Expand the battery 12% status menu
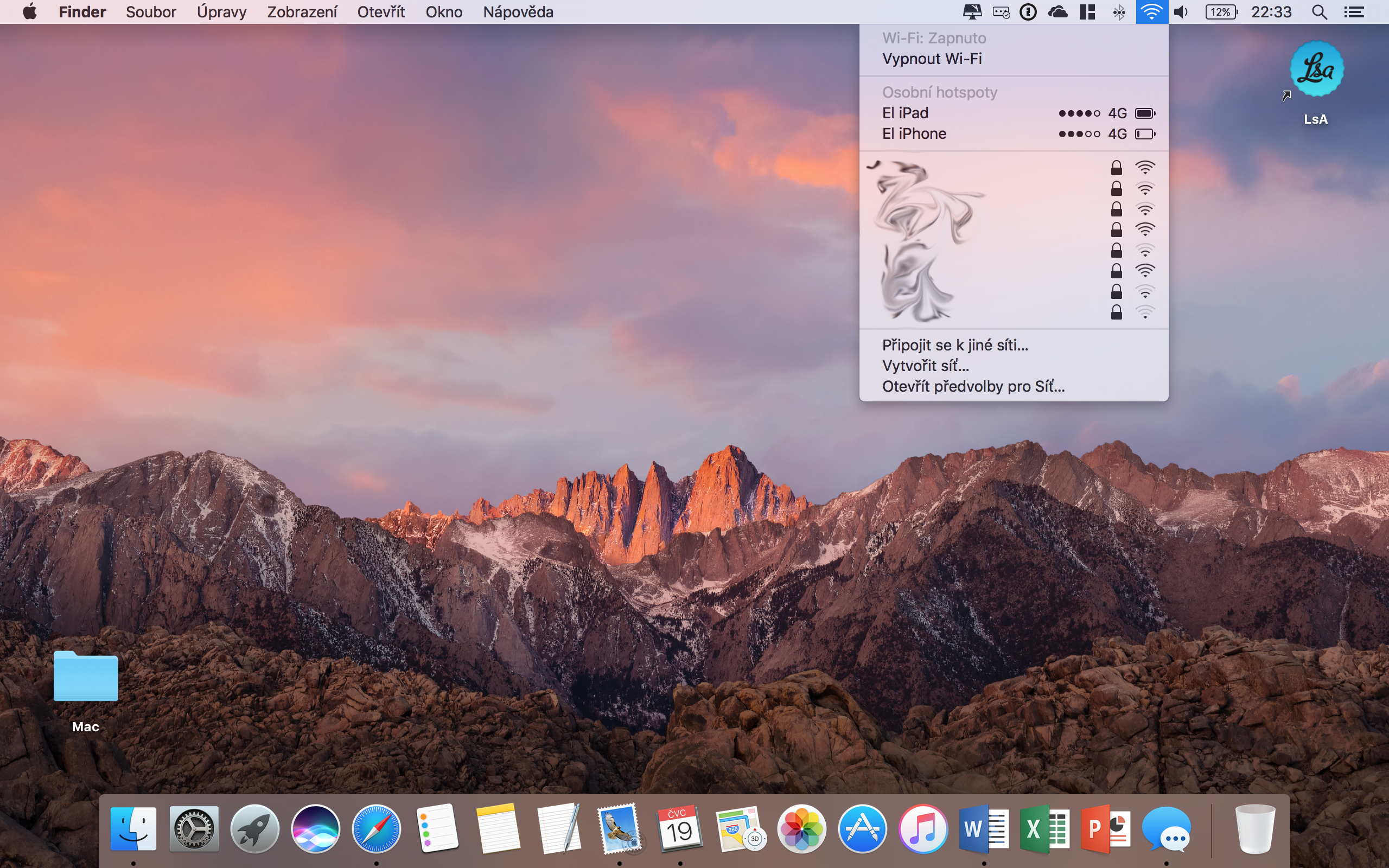Screen dimensions: 1389x868 tap(1221, 12)
